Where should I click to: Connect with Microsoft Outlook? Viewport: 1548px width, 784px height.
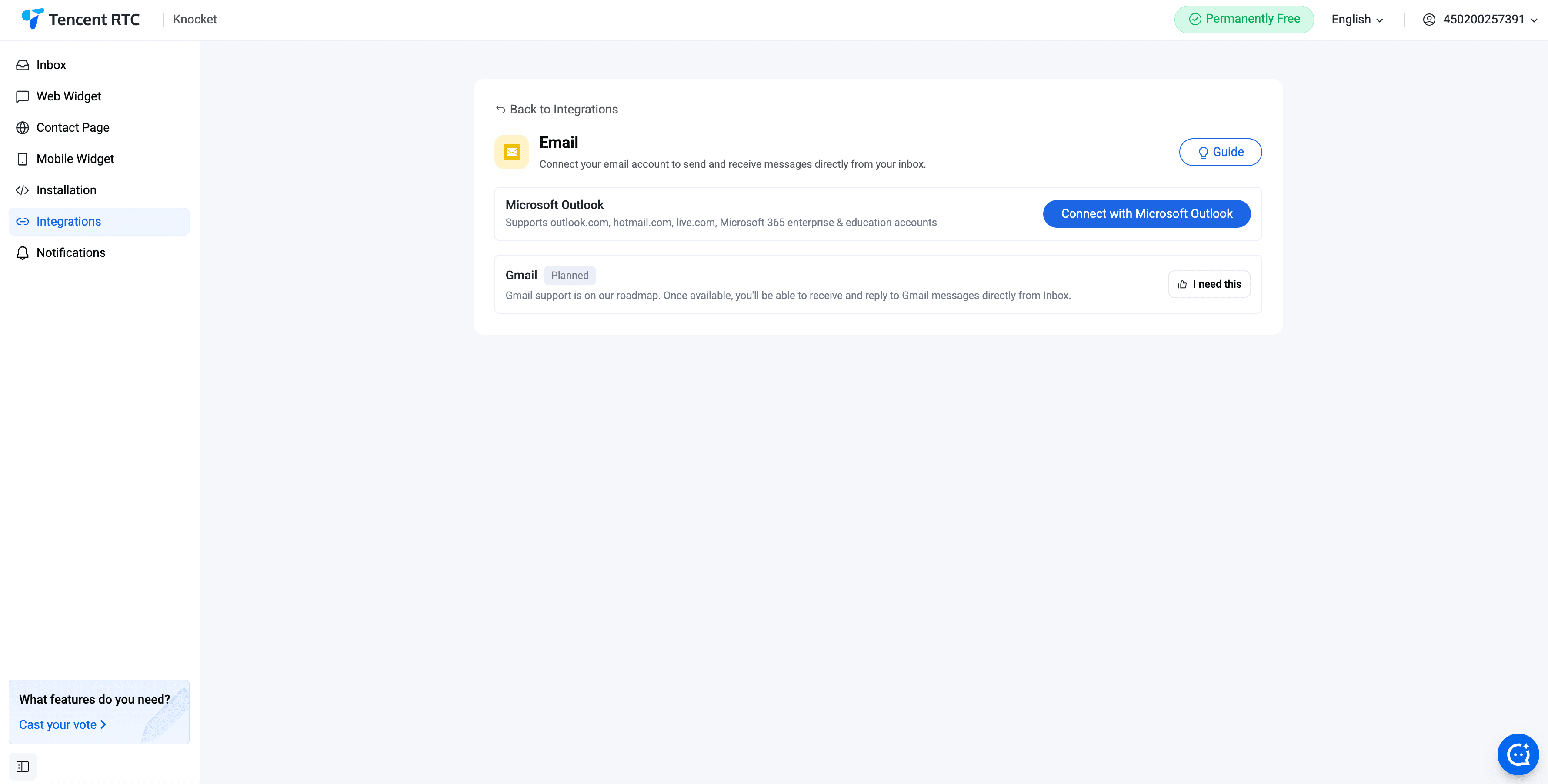point(1147,214)
